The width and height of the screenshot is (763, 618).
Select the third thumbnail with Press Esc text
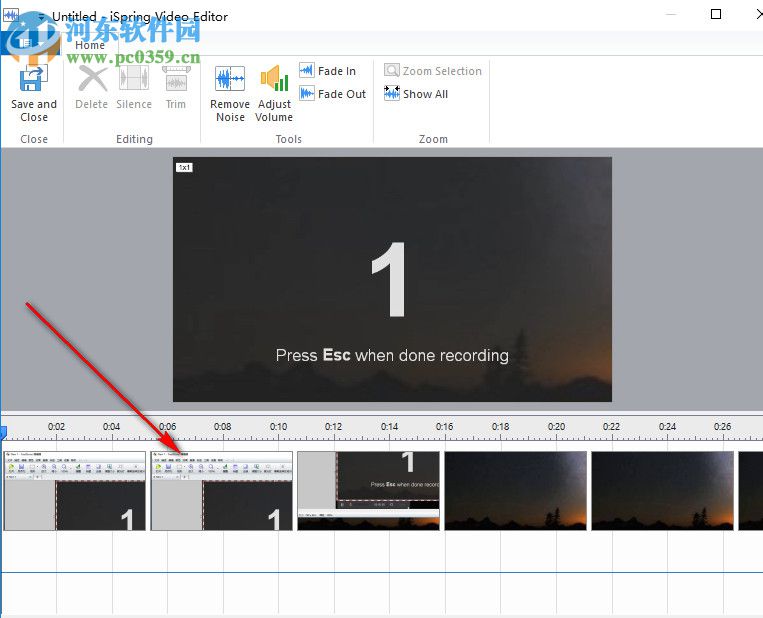point(369,491)
